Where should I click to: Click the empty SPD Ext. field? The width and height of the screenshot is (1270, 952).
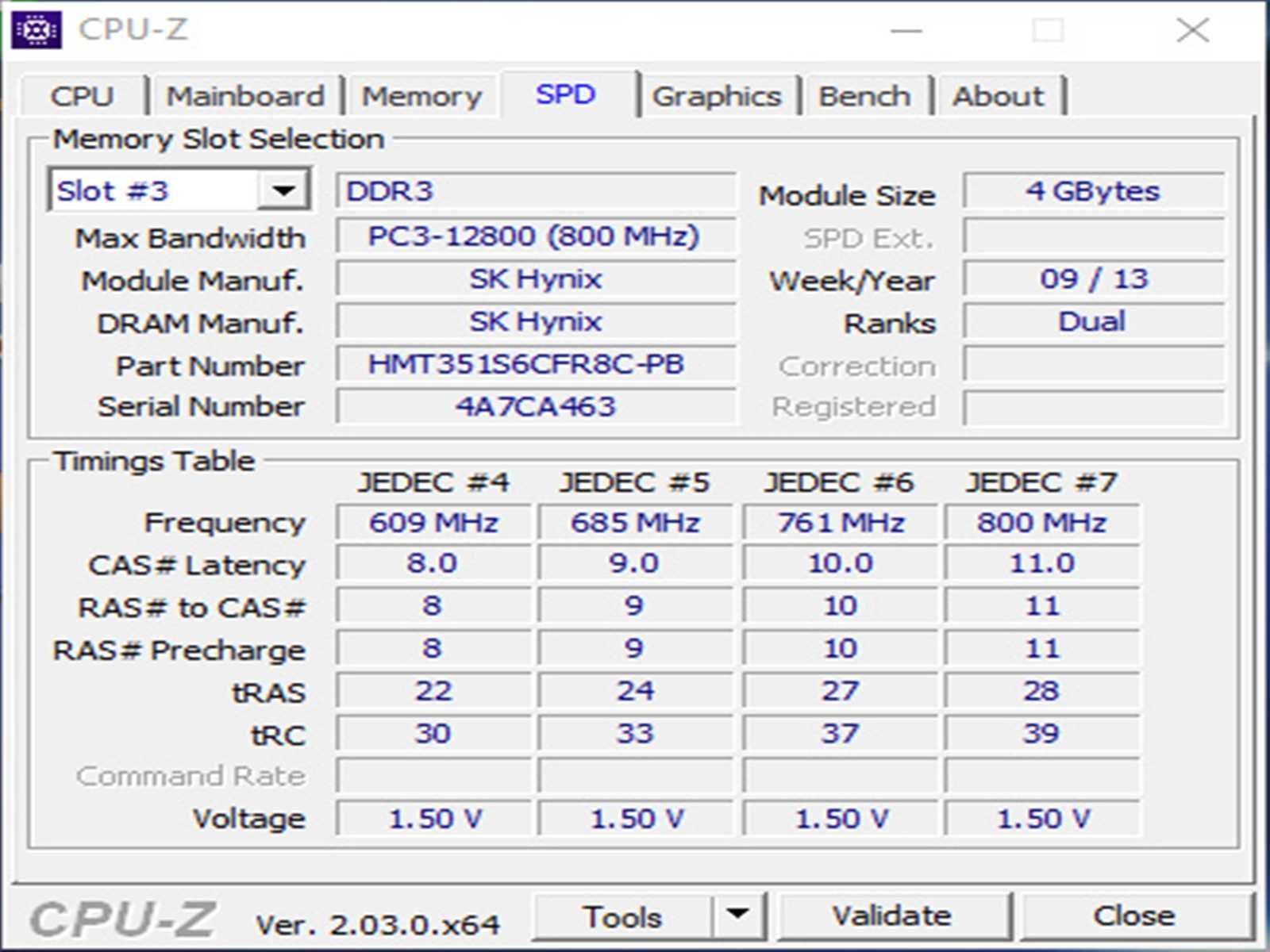(1093, 236)
